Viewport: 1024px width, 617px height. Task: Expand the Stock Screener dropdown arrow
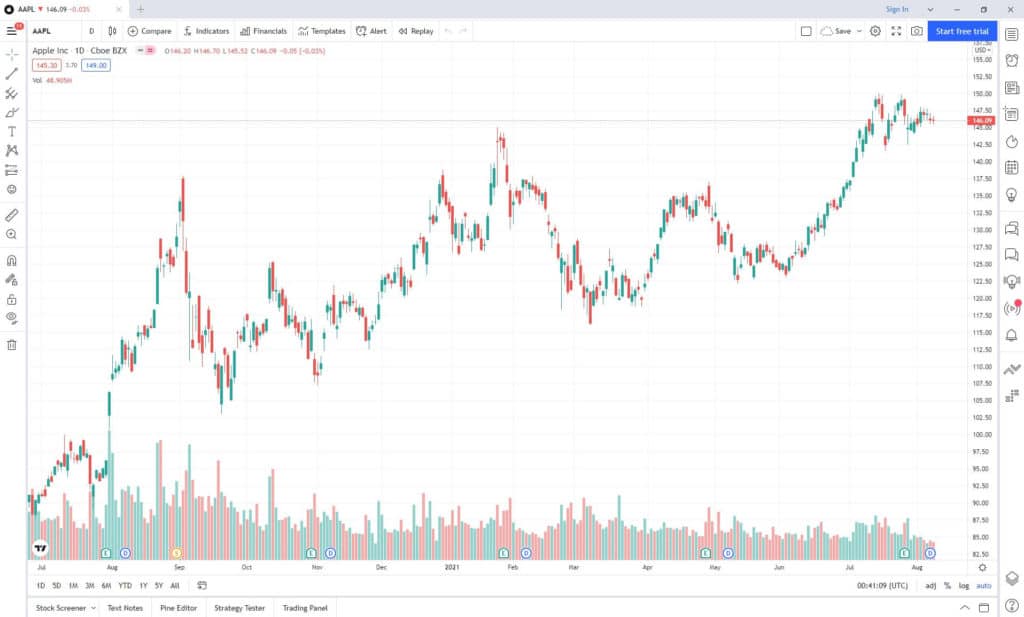point(93,608)
